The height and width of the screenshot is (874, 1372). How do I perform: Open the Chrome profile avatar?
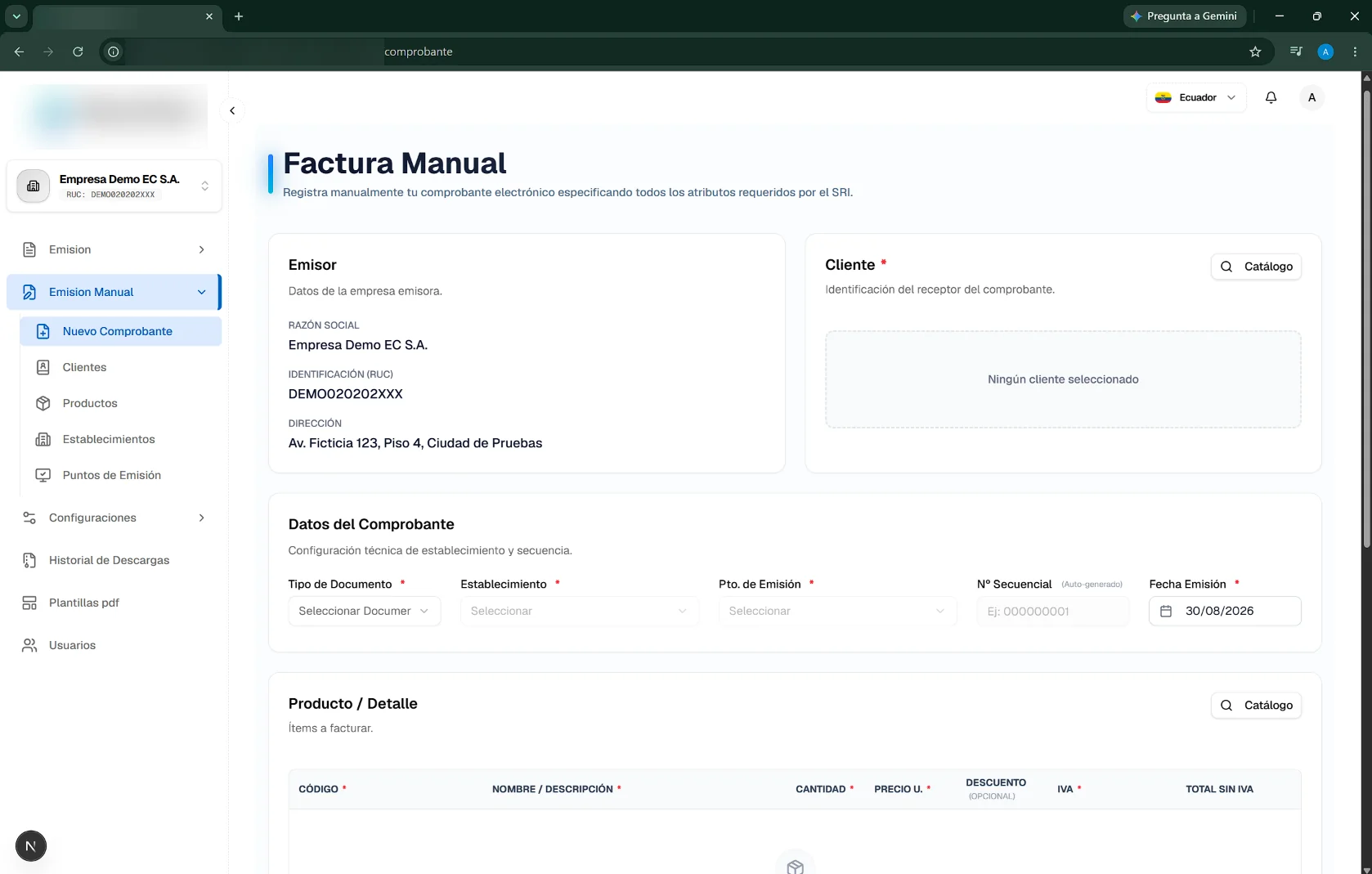click(x=1325, y=52)
